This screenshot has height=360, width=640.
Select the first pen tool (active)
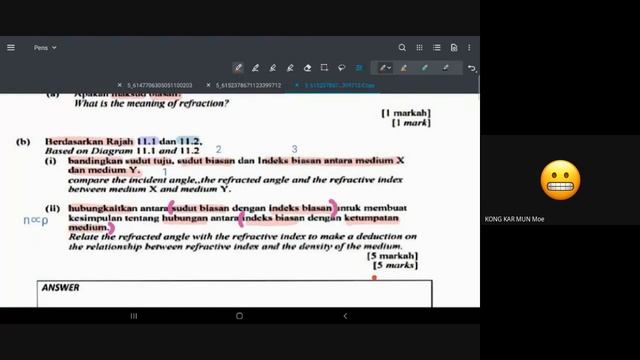coord(238,68)
